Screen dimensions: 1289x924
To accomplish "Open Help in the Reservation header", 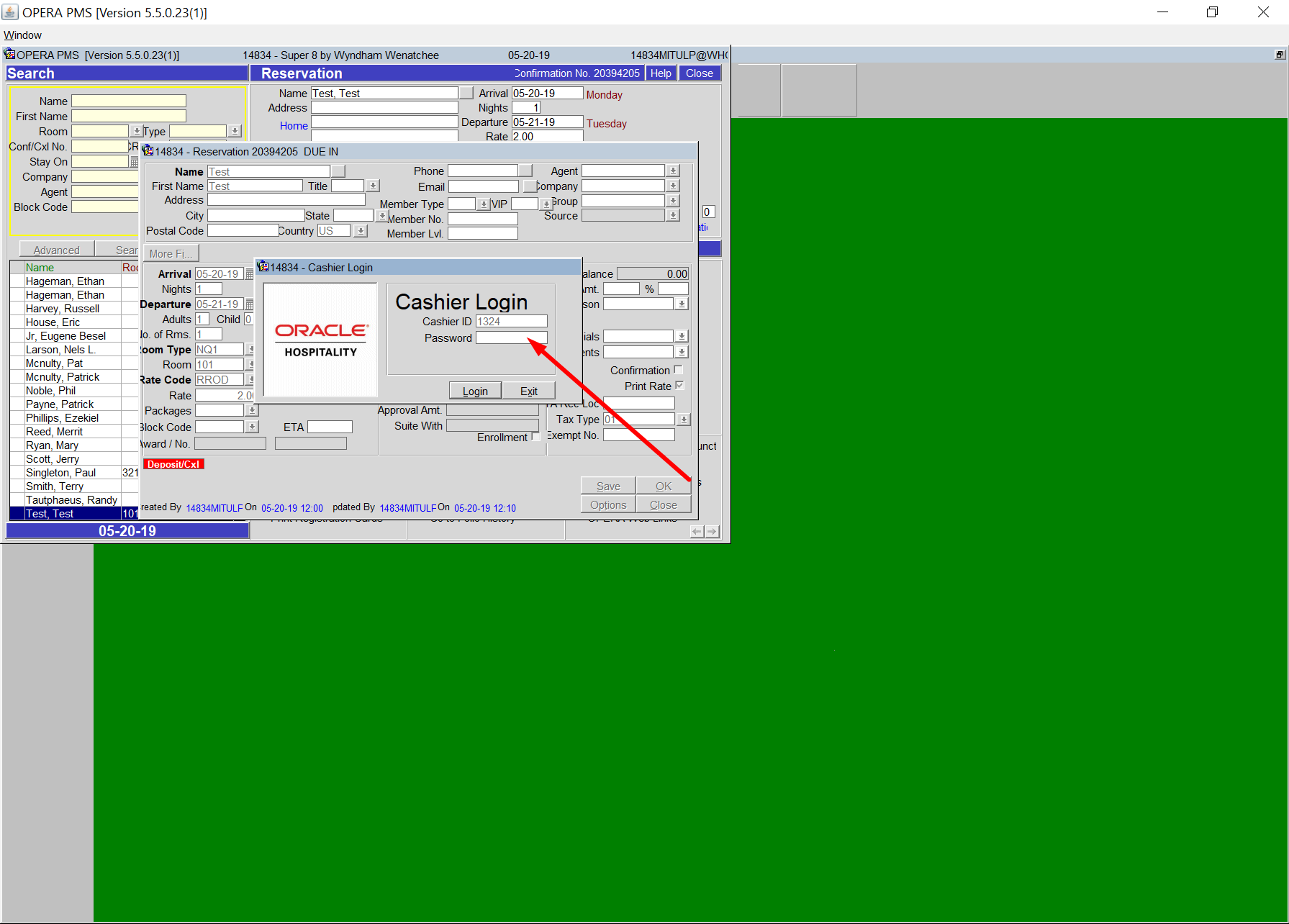I will [x=660, y=73].
